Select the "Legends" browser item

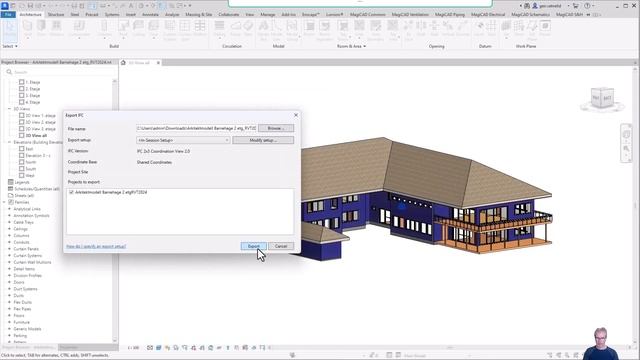22,182
